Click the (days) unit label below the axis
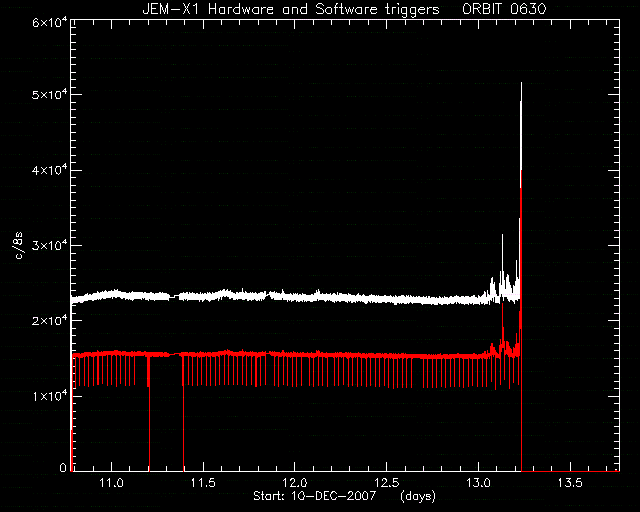Screen dimensions: 640x512 coord(418,496)
